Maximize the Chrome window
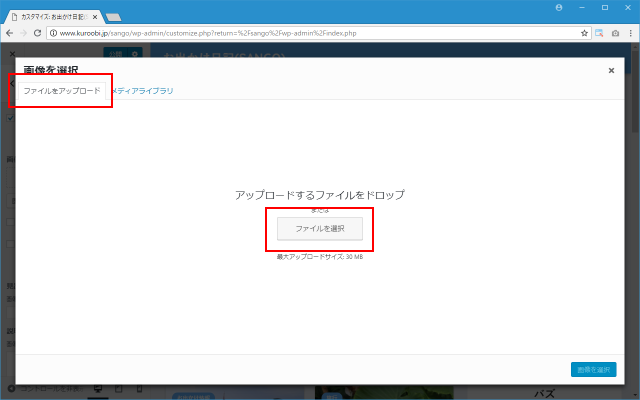The width and height of the screenshot is (640, 400). click(605, 8)
